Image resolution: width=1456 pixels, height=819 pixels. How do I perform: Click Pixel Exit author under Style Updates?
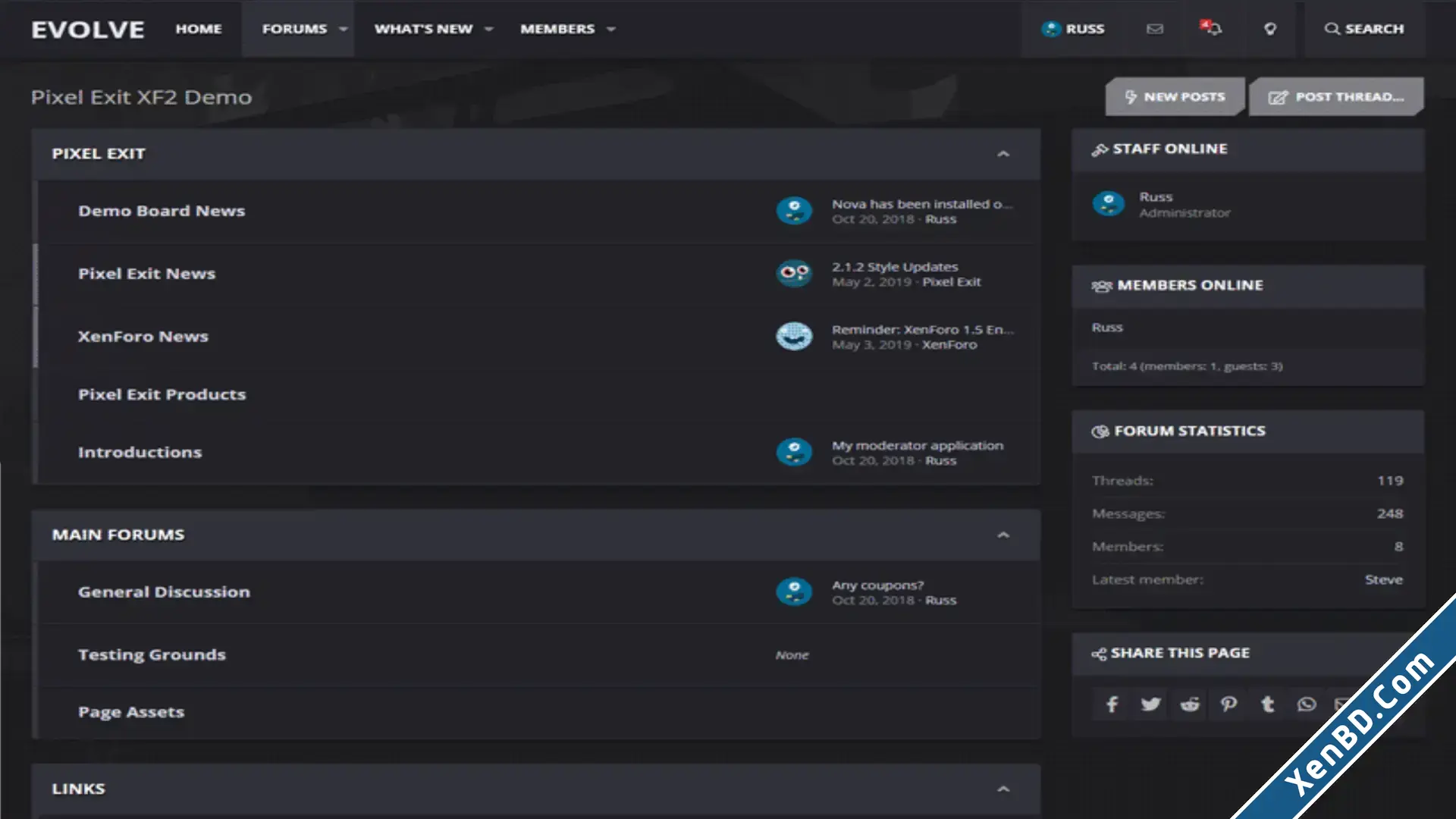(x=952, y=282)
